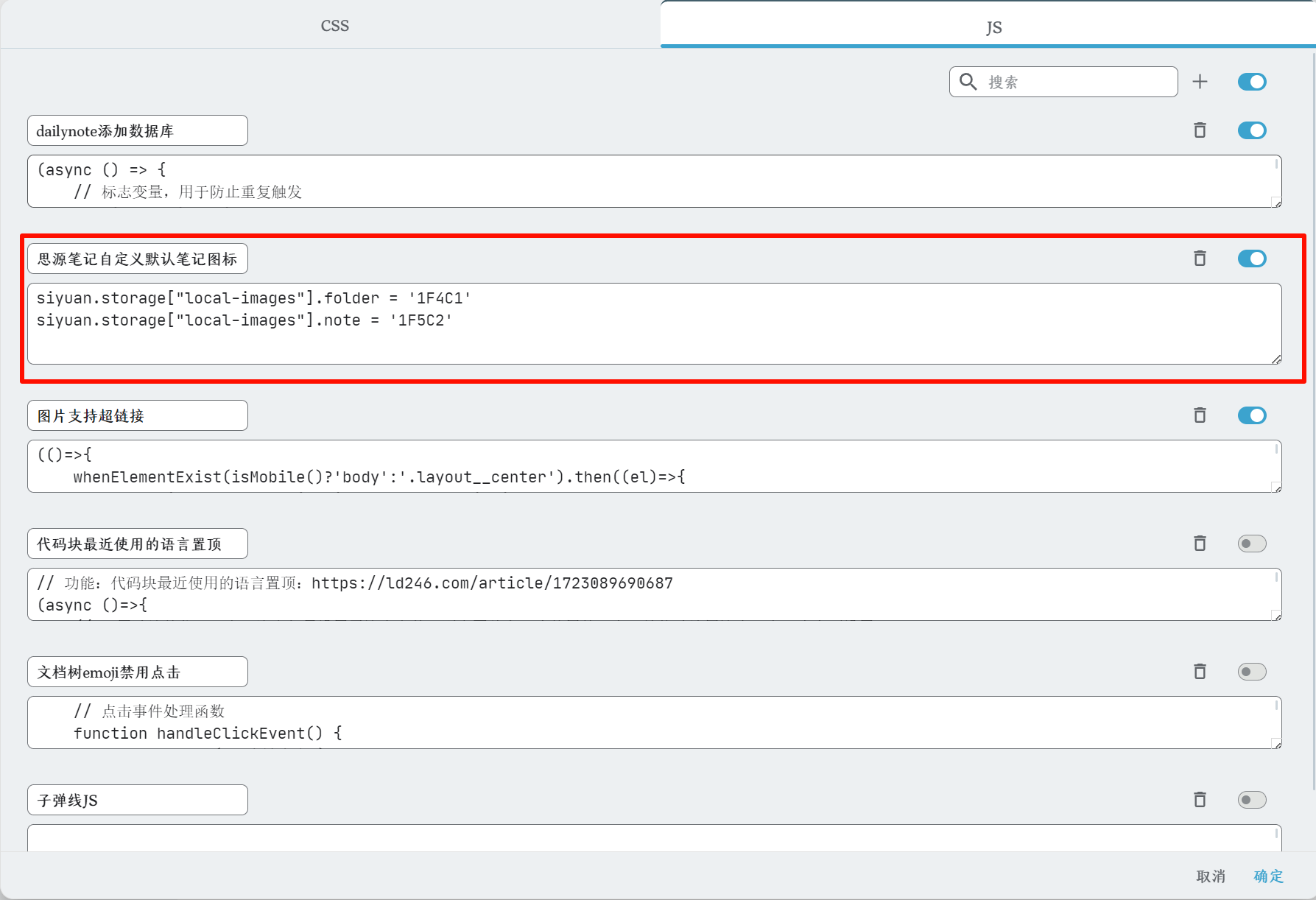This screenshot has height=900, width=1316.
Task: Edit the 图片支持超链接 name field
Action: click(x=138, y=416)
